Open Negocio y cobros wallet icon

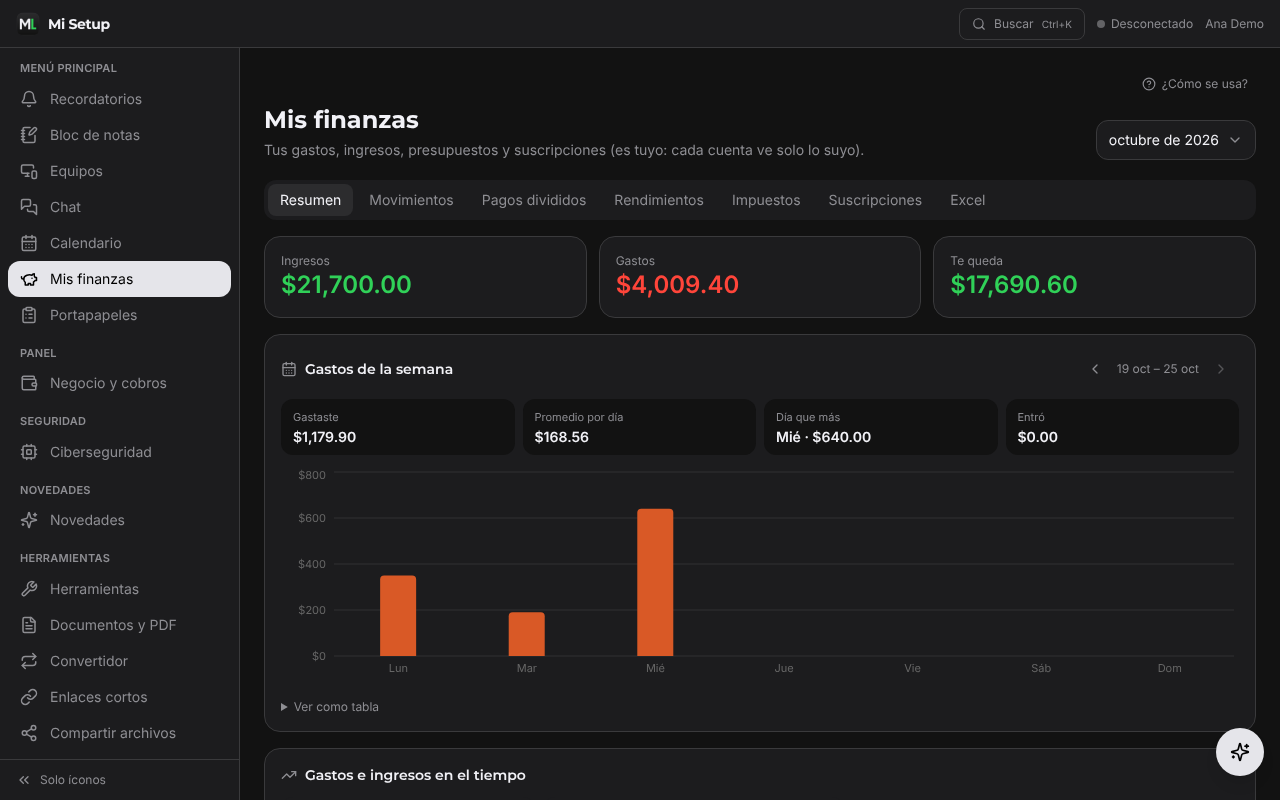click(30, 383)
